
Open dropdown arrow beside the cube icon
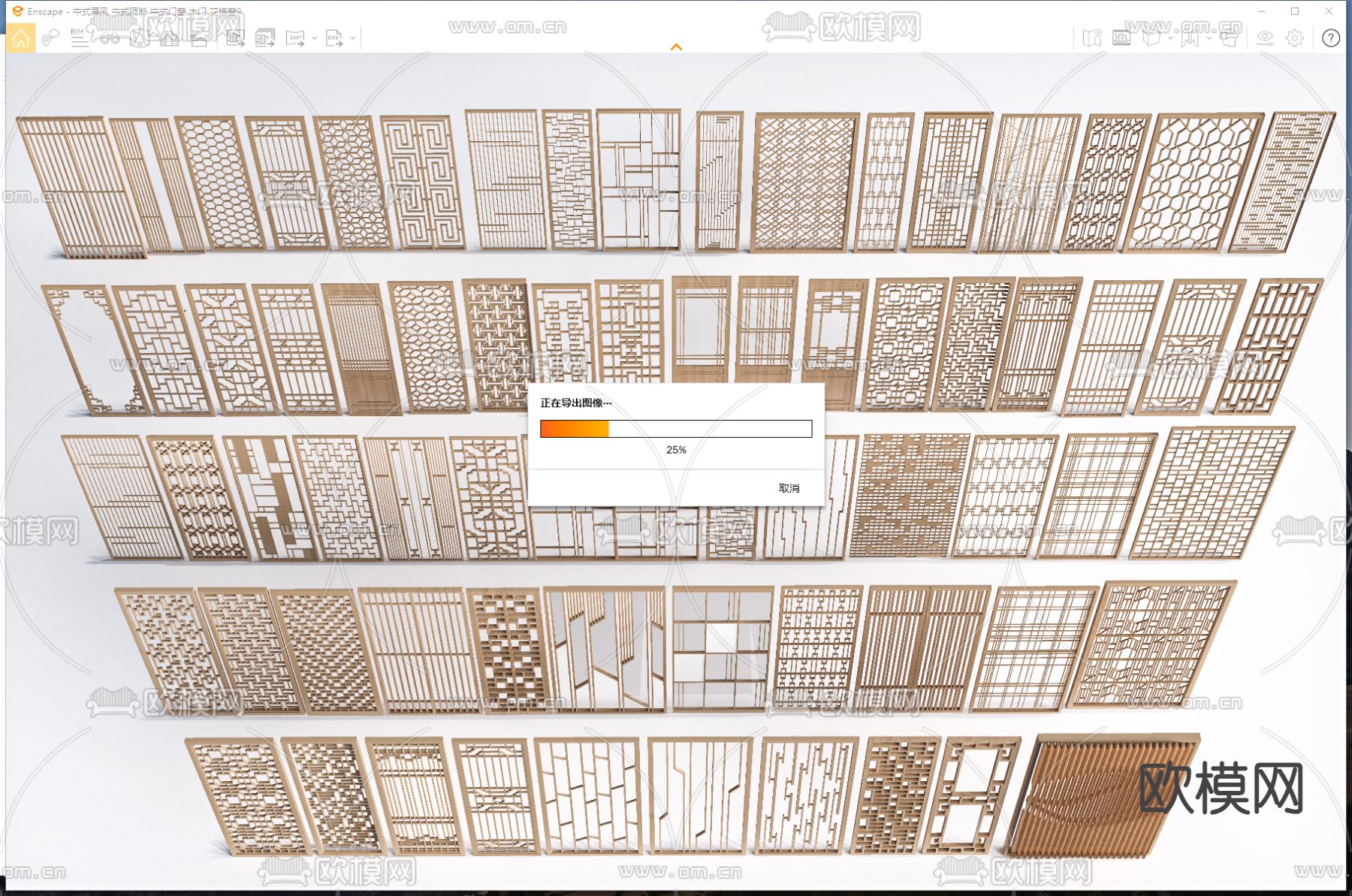click(x=1170, y=38)
